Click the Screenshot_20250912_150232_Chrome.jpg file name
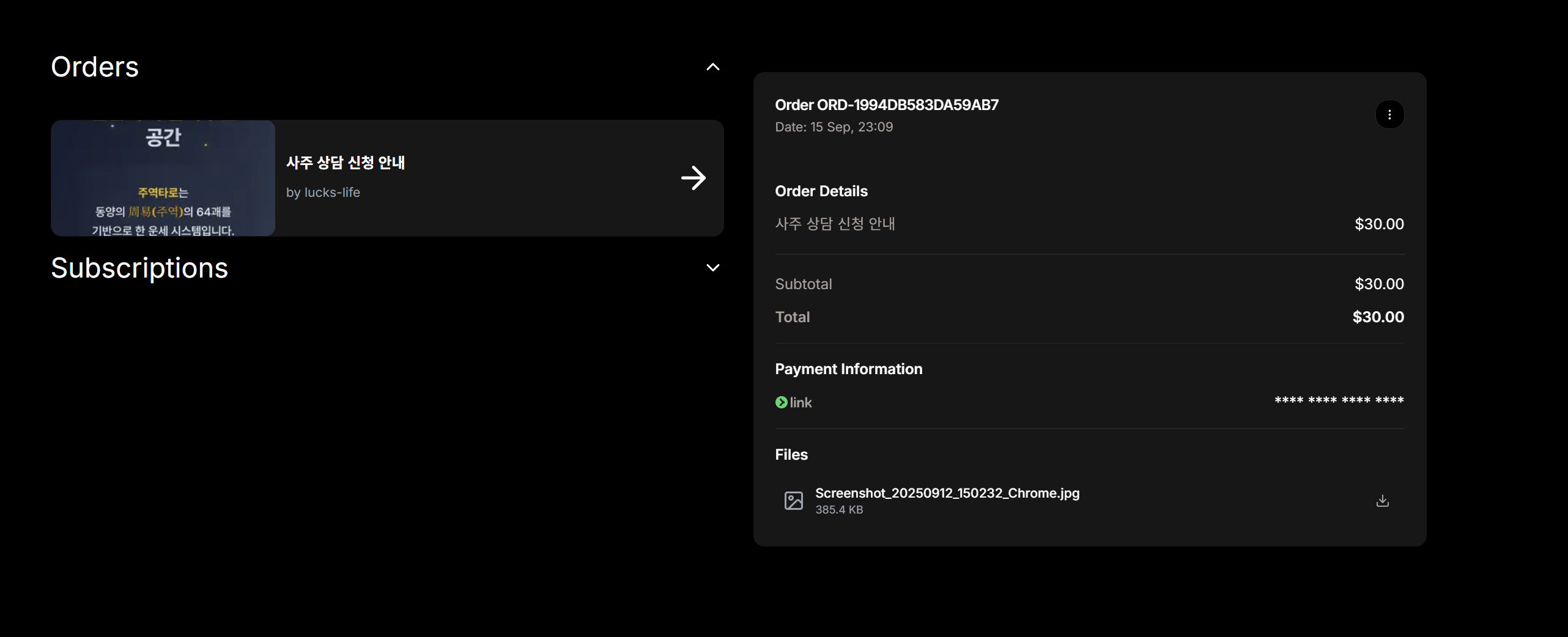This screenshot has height=637, width=1568. [947, 493]
